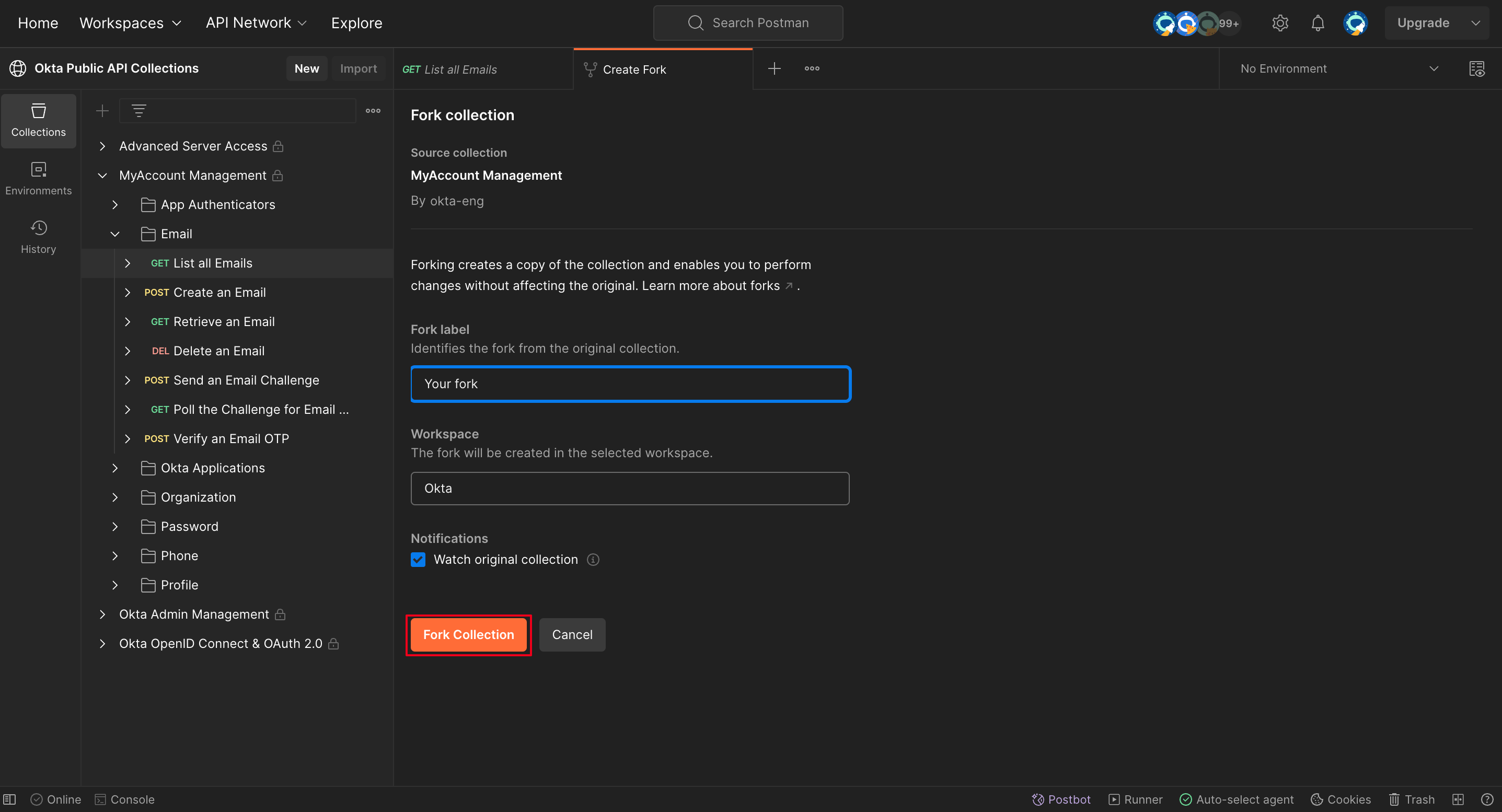Click the Import button

[x=358, y=69]
